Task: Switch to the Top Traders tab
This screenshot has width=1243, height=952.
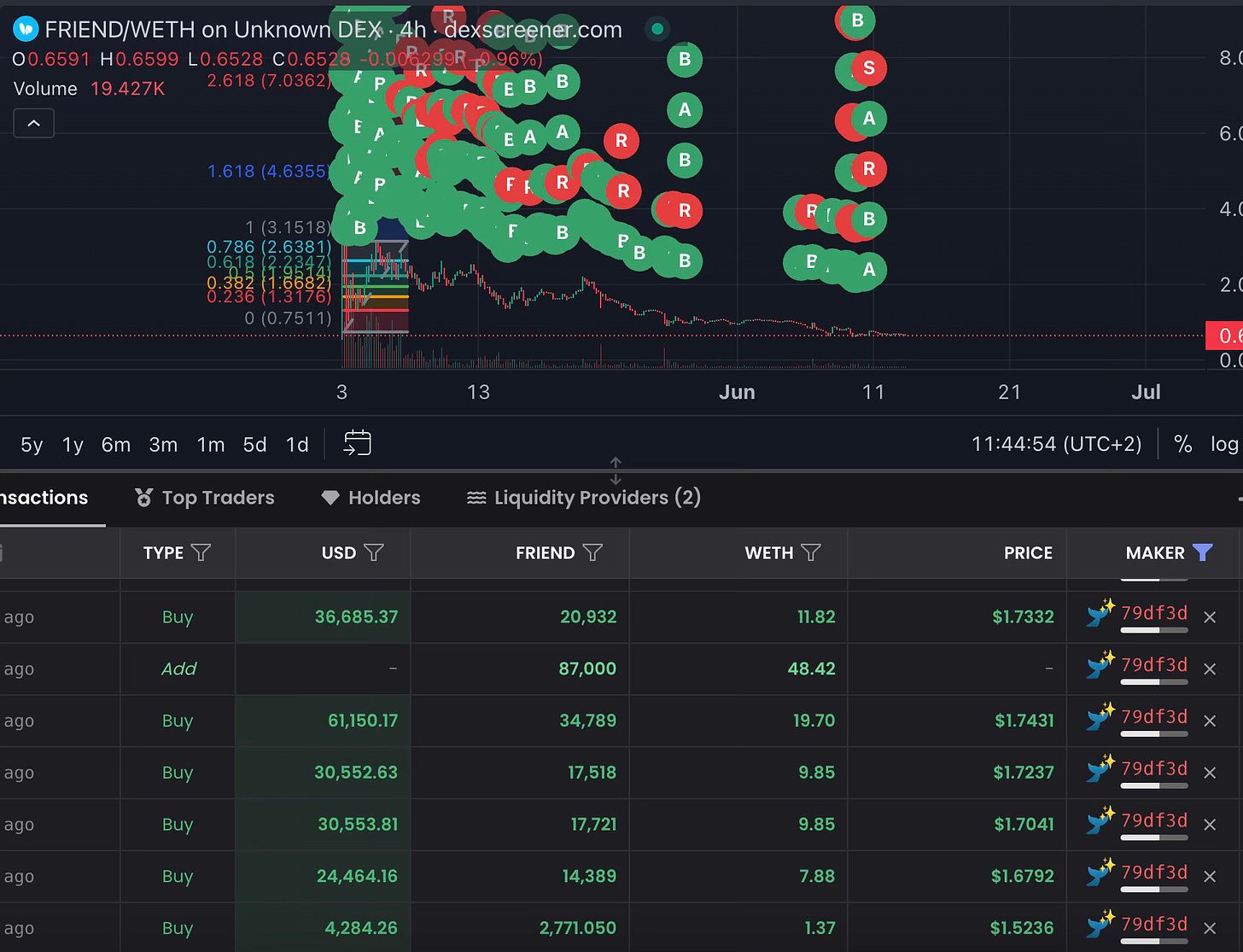Action: click(x=205, y=498)
